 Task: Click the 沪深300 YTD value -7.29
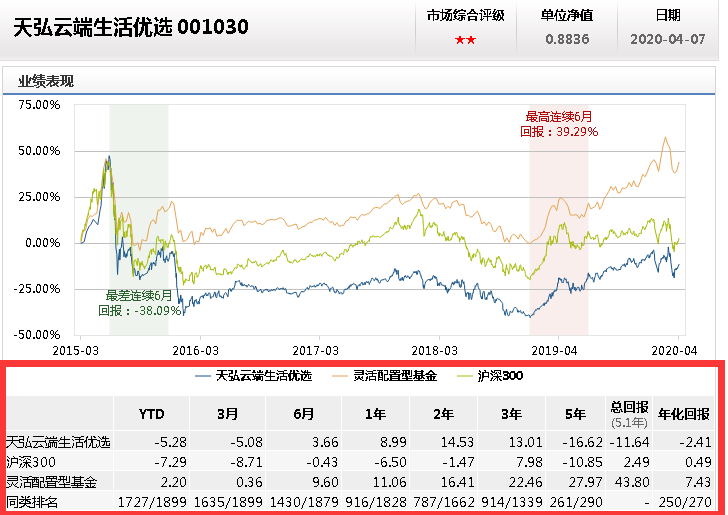pyautogui.click(x=170, y=462)
